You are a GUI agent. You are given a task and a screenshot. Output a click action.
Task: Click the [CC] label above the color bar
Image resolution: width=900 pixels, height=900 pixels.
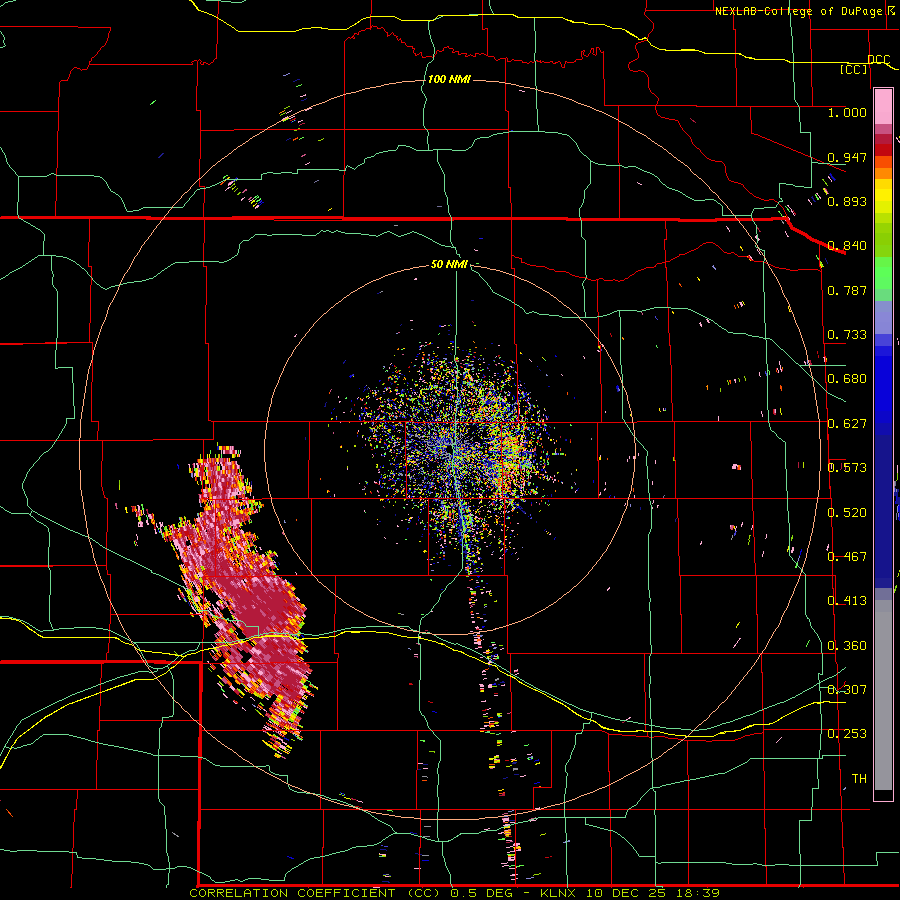tap(854, 69)
